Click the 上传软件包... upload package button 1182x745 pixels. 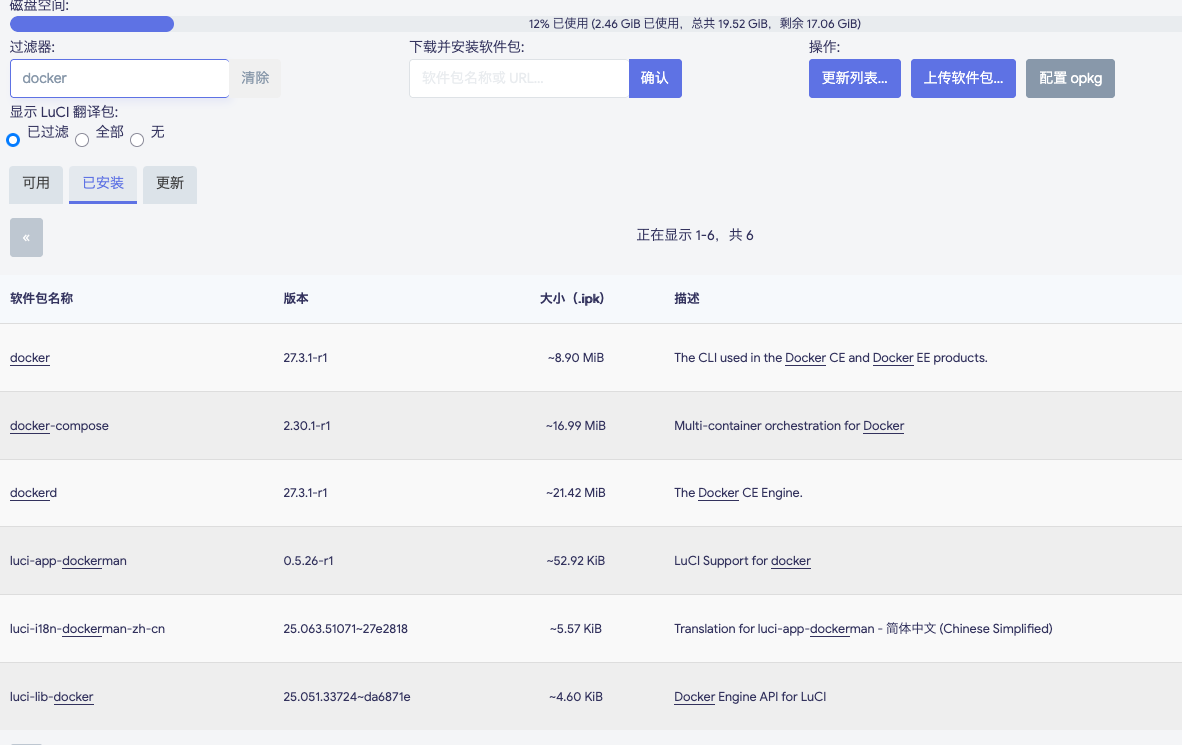pos(963,78)
